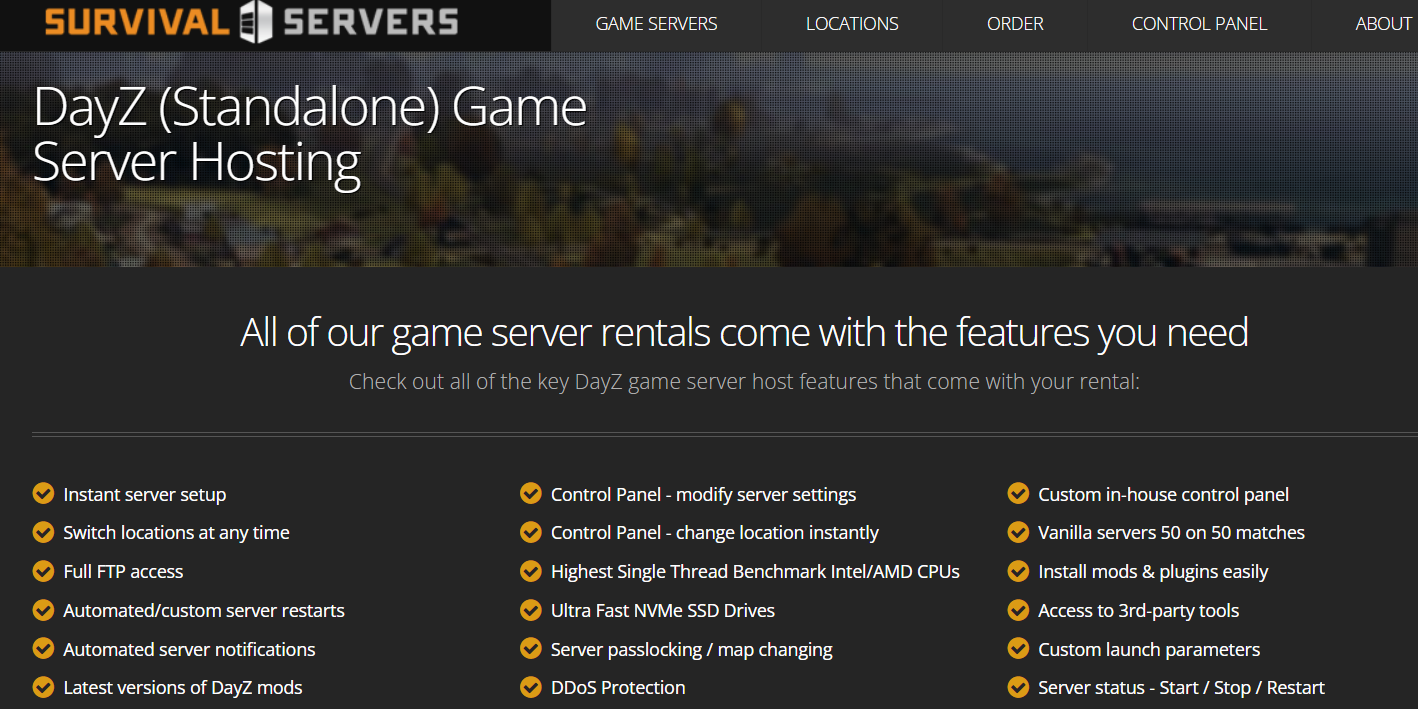This screenshot has height=709, width=1418.
Task: Click checkmark icon beside Full FTP access
Action: click(x=43, y=571)
